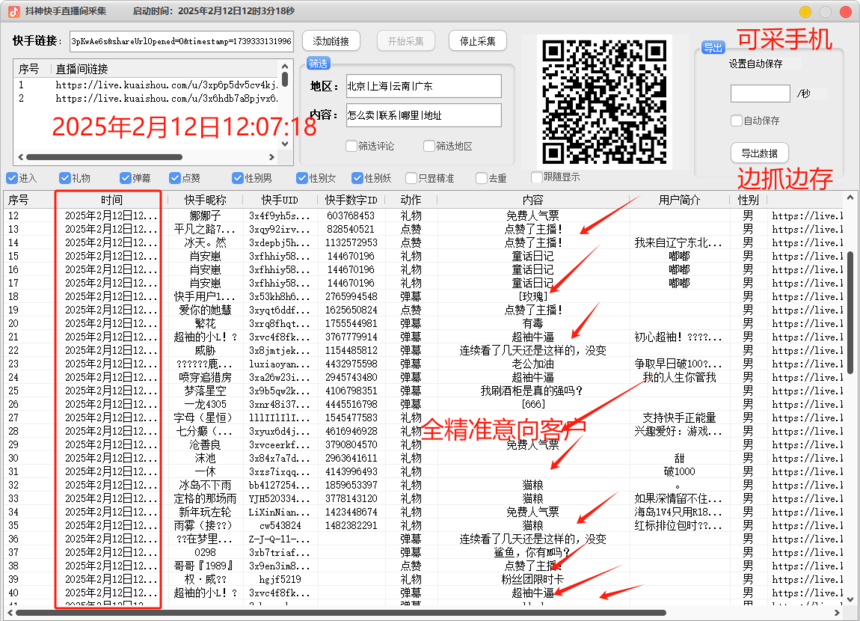
Task: Click the 内容 filter input field
Action: pos(423,115)
